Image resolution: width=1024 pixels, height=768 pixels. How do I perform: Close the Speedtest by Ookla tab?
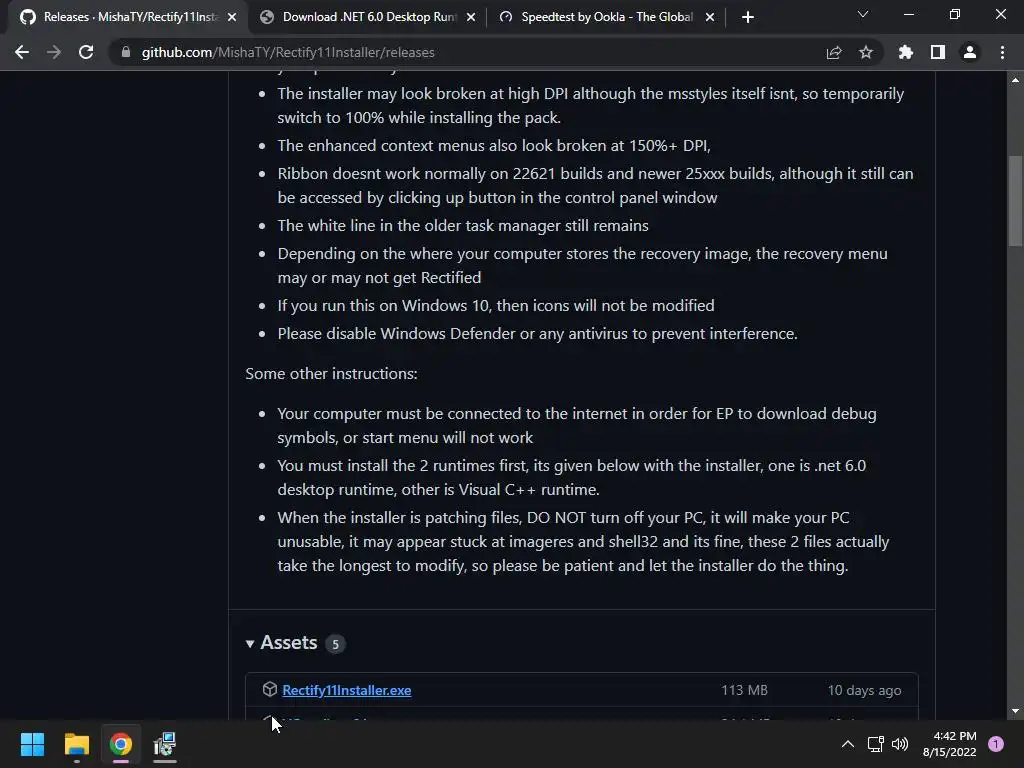tap(710, 17)
